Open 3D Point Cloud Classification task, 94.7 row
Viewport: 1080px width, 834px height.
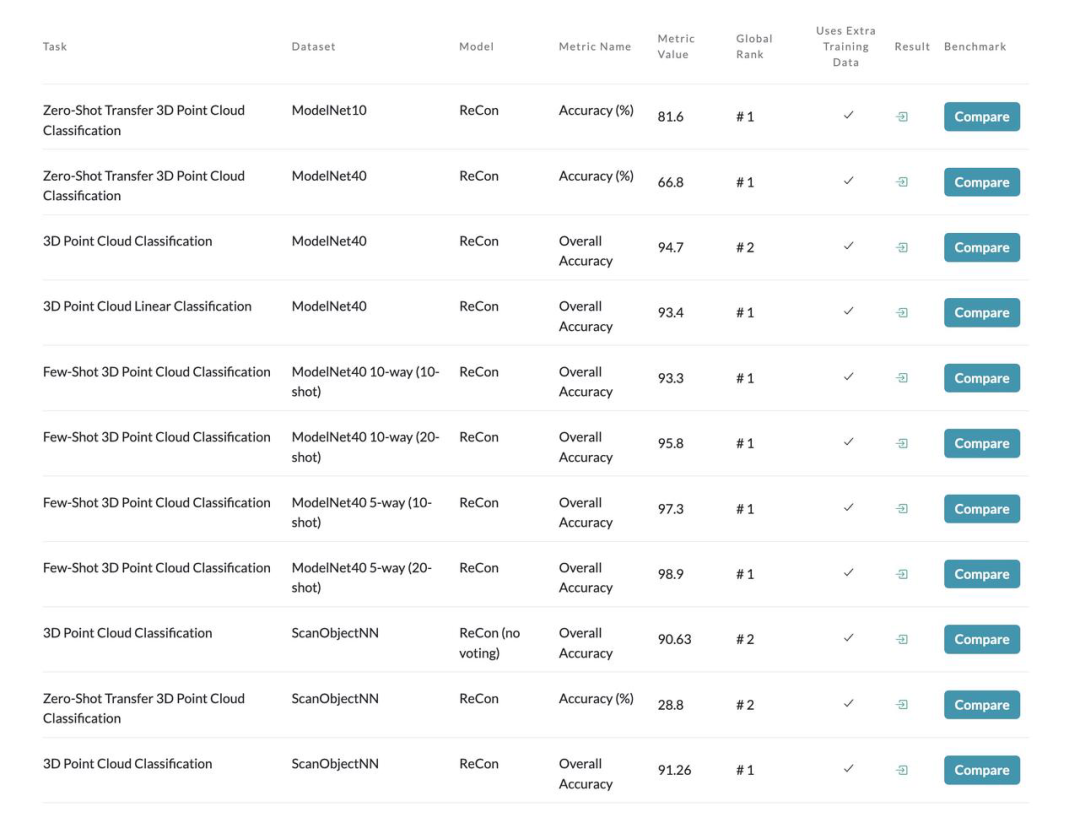(127, 241)
